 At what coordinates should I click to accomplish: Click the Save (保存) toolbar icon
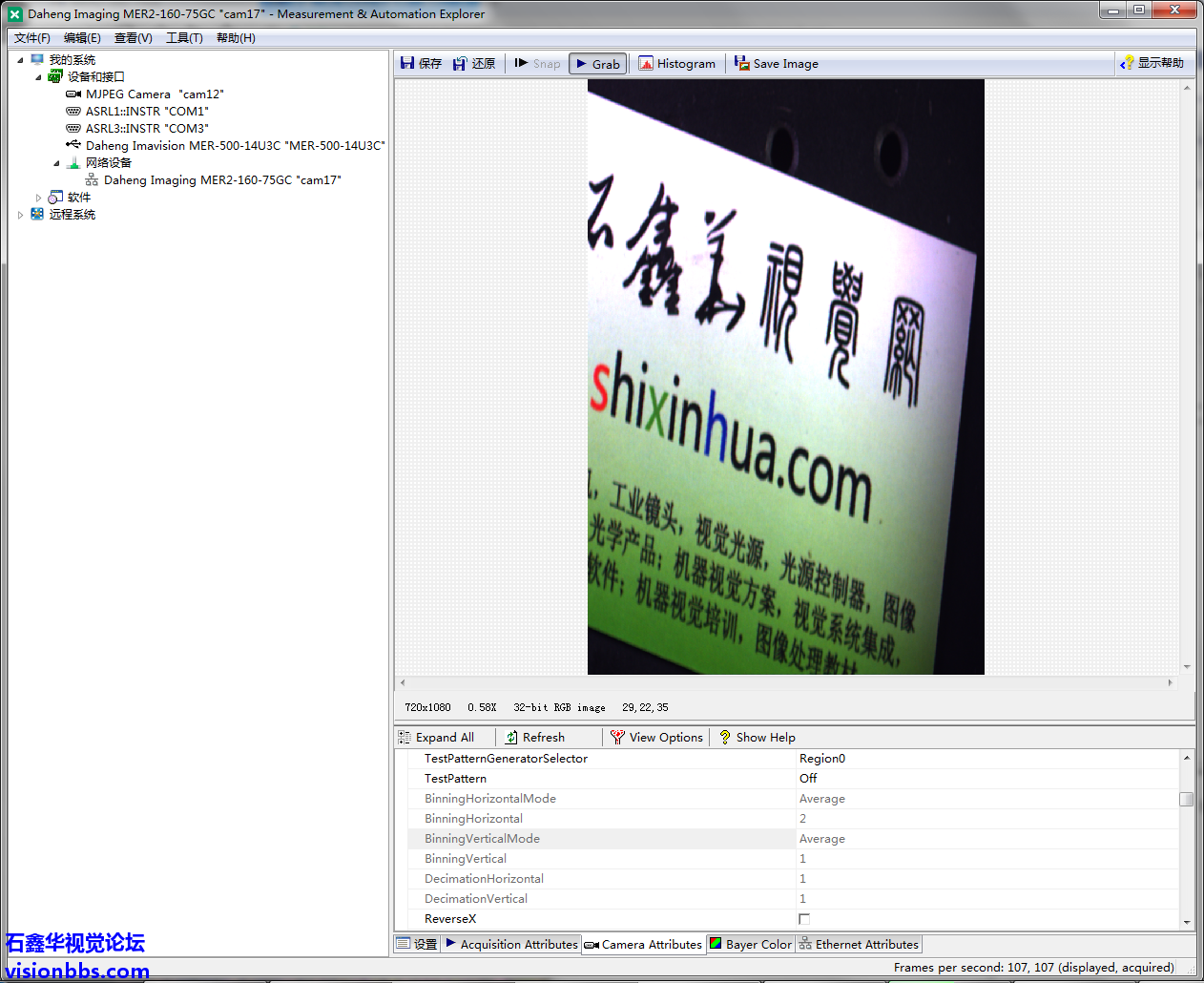coord(408,64)
